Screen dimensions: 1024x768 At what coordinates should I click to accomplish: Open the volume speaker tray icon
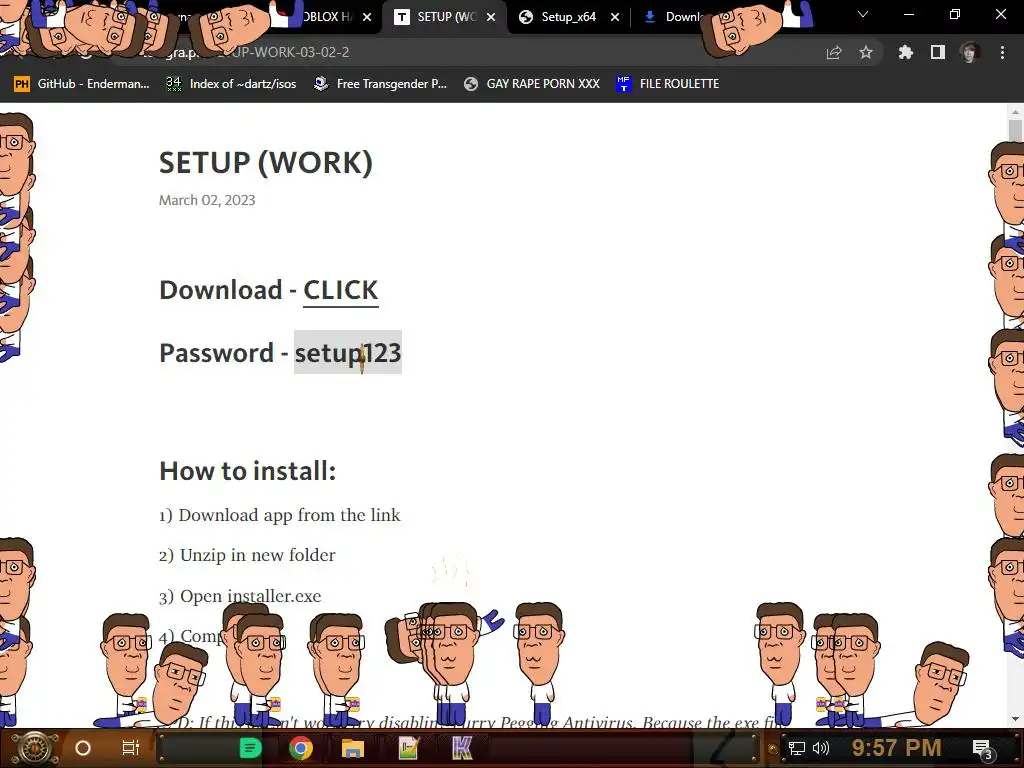tap(821, 748)
